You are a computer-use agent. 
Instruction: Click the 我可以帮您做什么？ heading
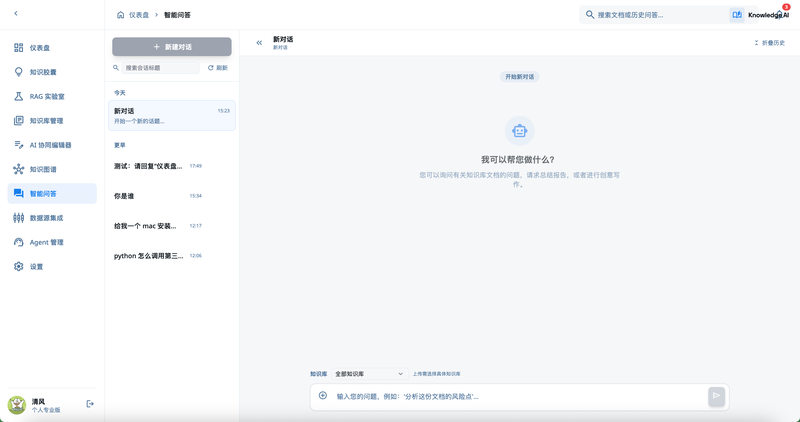coord(517,160)
